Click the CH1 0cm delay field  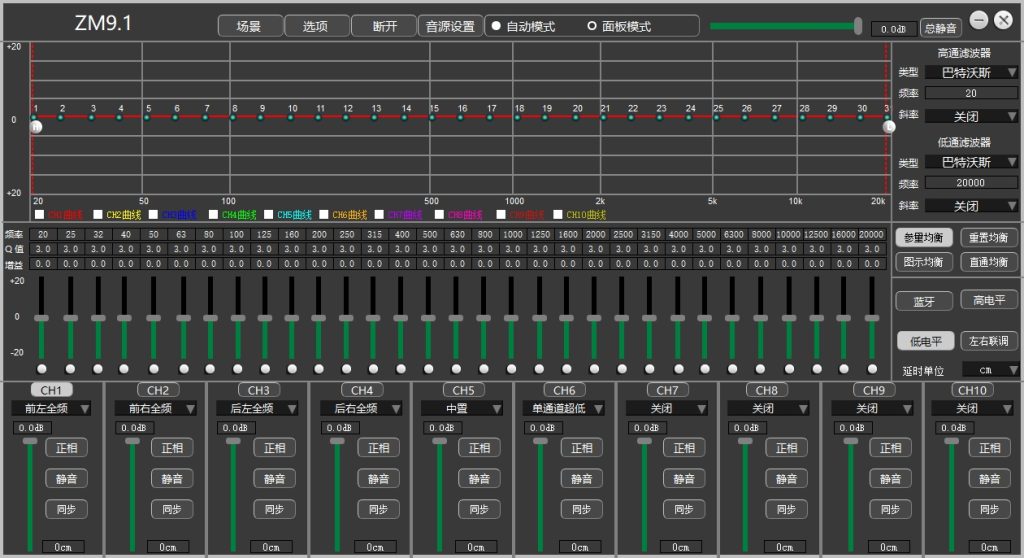click(63, 547)
